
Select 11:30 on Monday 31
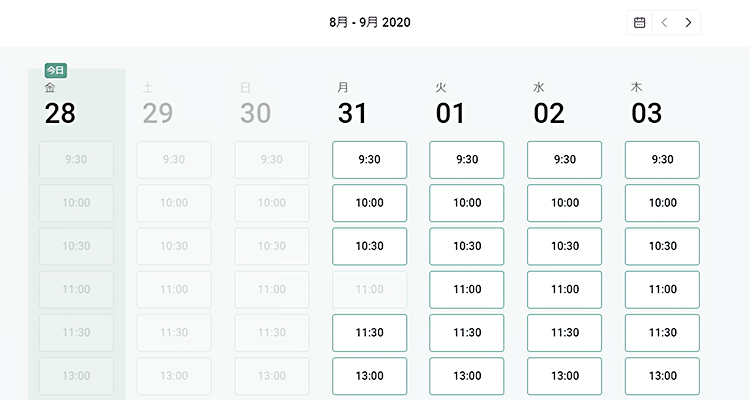369,333
